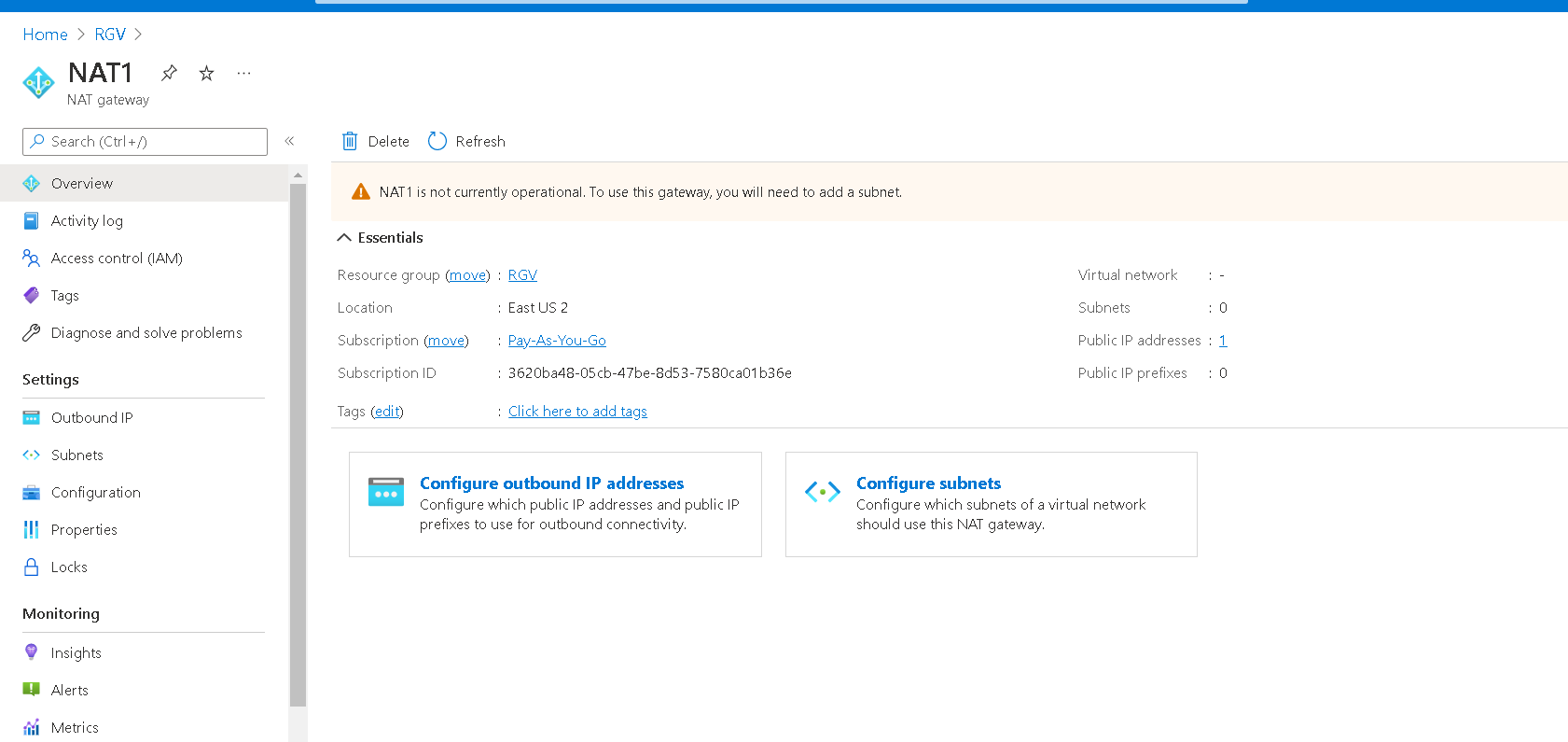Open Configure subnets card
The image size is (1568, 742).
tap(991, 504)
